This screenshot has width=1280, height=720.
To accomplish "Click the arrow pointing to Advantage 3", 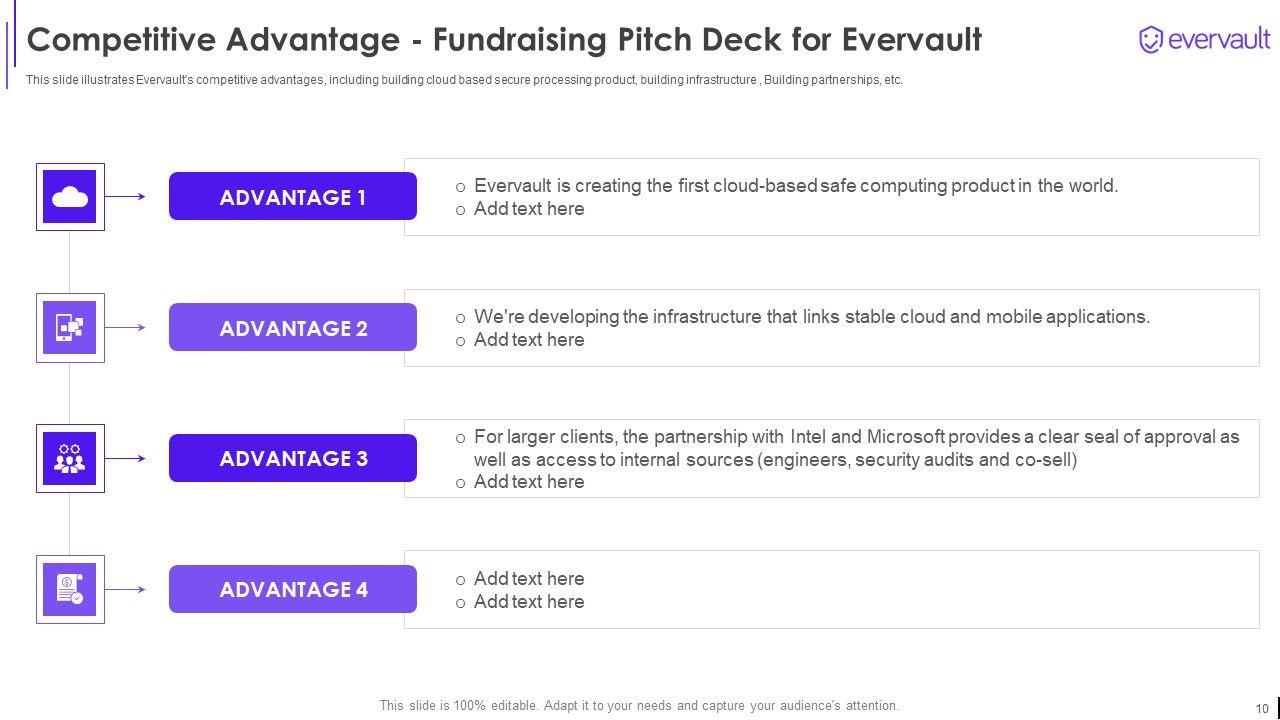I will (x=126, y=459).
